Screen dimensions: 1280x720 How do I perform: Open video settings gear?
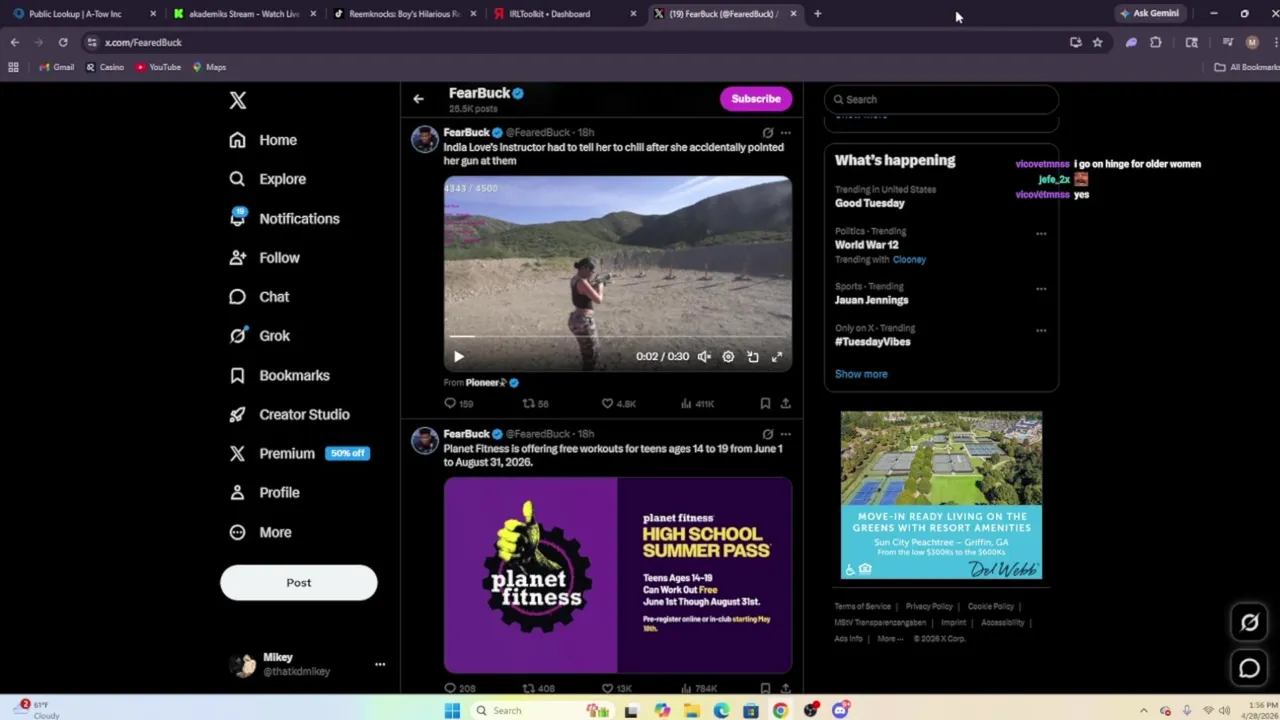coord(728,357)
